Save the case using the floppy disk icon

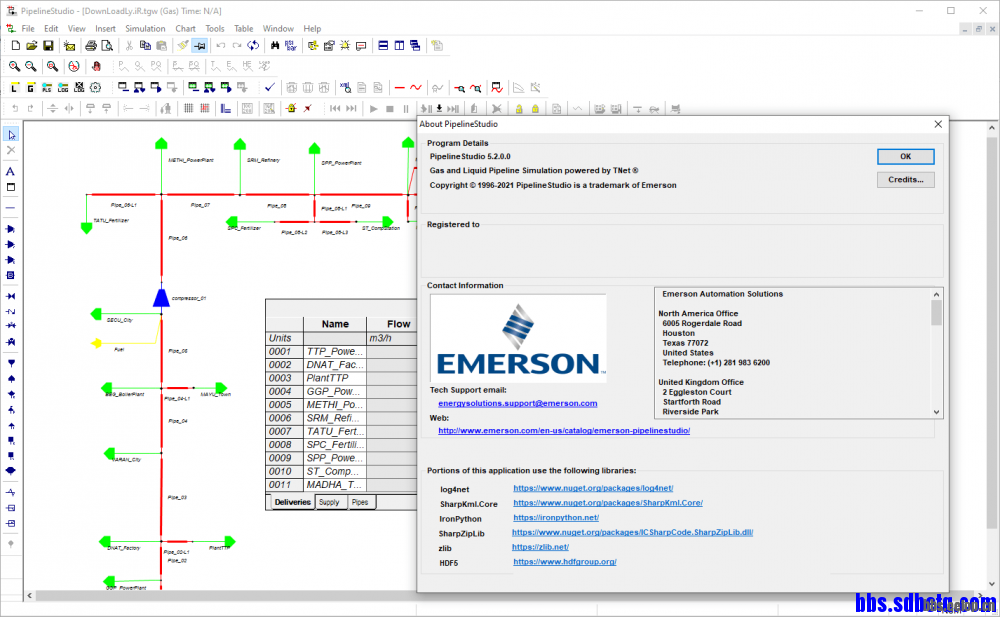click(48, 46)
